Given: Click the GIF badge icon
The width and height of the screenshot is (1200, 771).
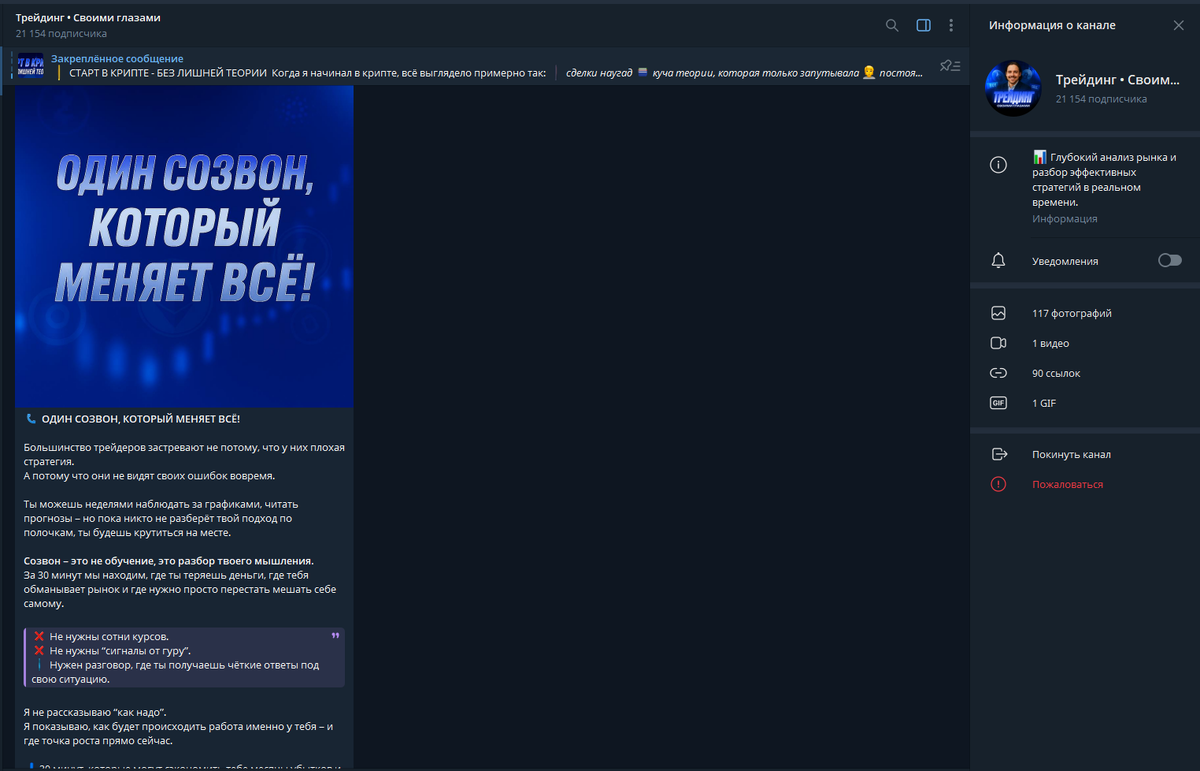Looking at the screenshot, I should click(x=998, y=403).
